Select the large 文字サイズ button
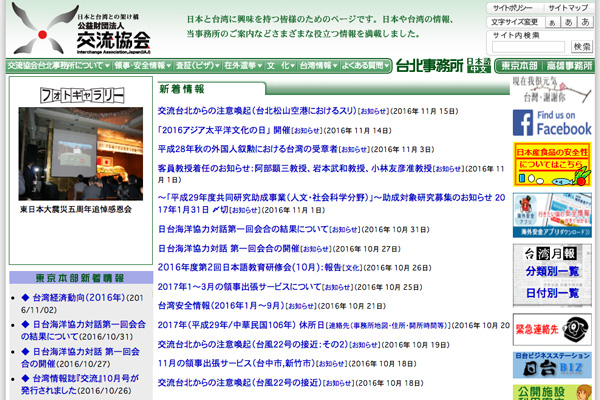 585,22
